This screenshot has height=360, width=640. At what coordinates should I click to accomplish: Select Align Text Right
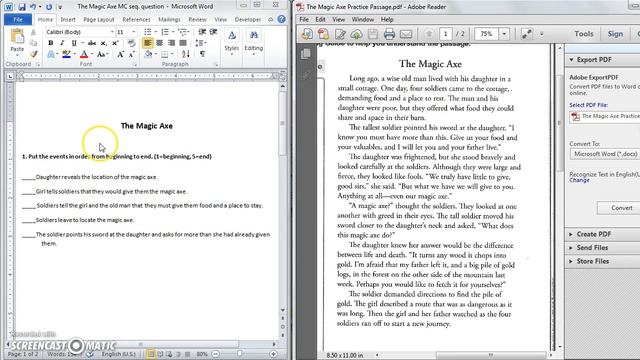[x=171, y=43]
